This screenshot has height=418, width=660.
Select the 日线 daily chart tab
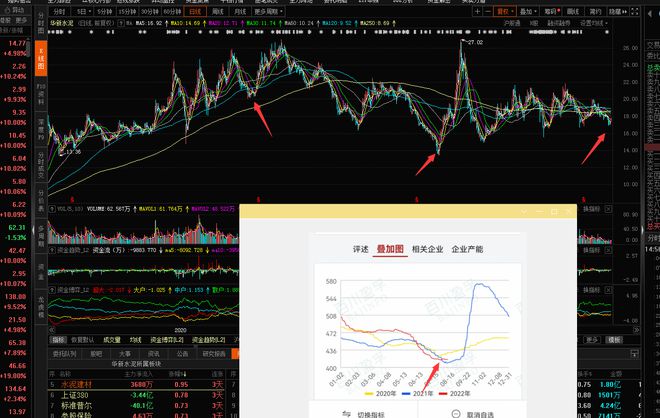pos(195,12)
